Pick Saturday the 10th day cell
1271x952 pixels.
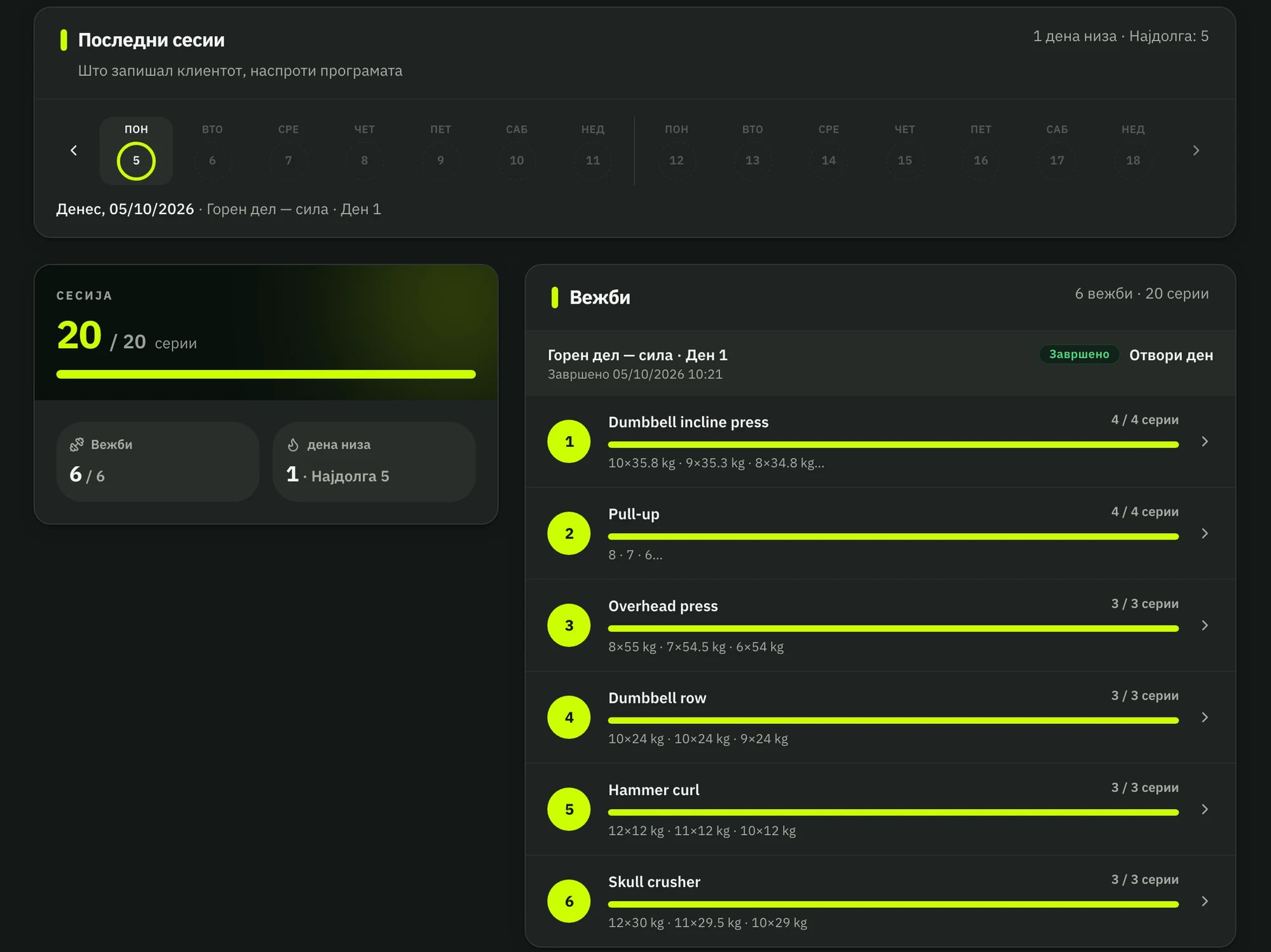(x=517, y=151)
